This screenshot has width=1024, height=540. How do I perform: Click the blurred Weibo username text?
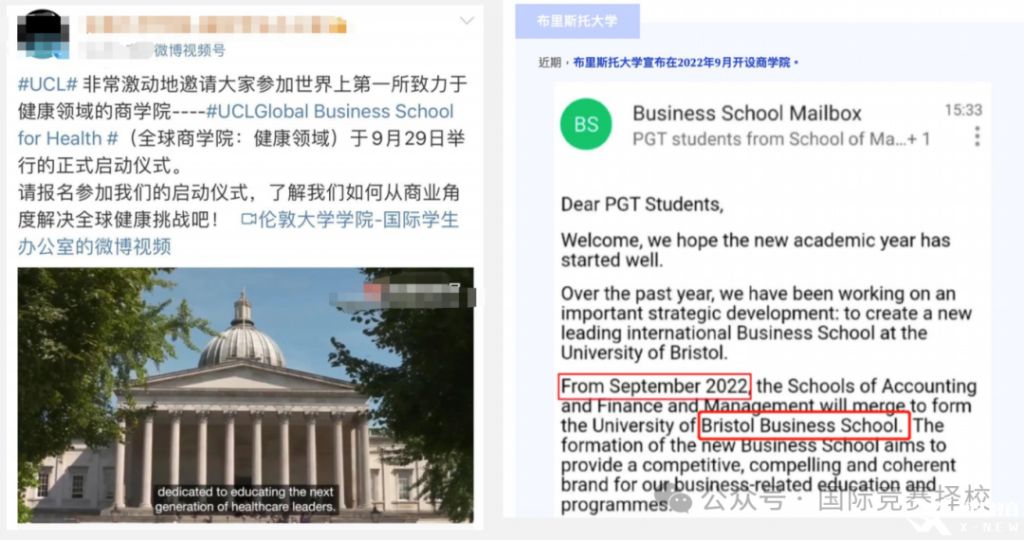(216, 25)
